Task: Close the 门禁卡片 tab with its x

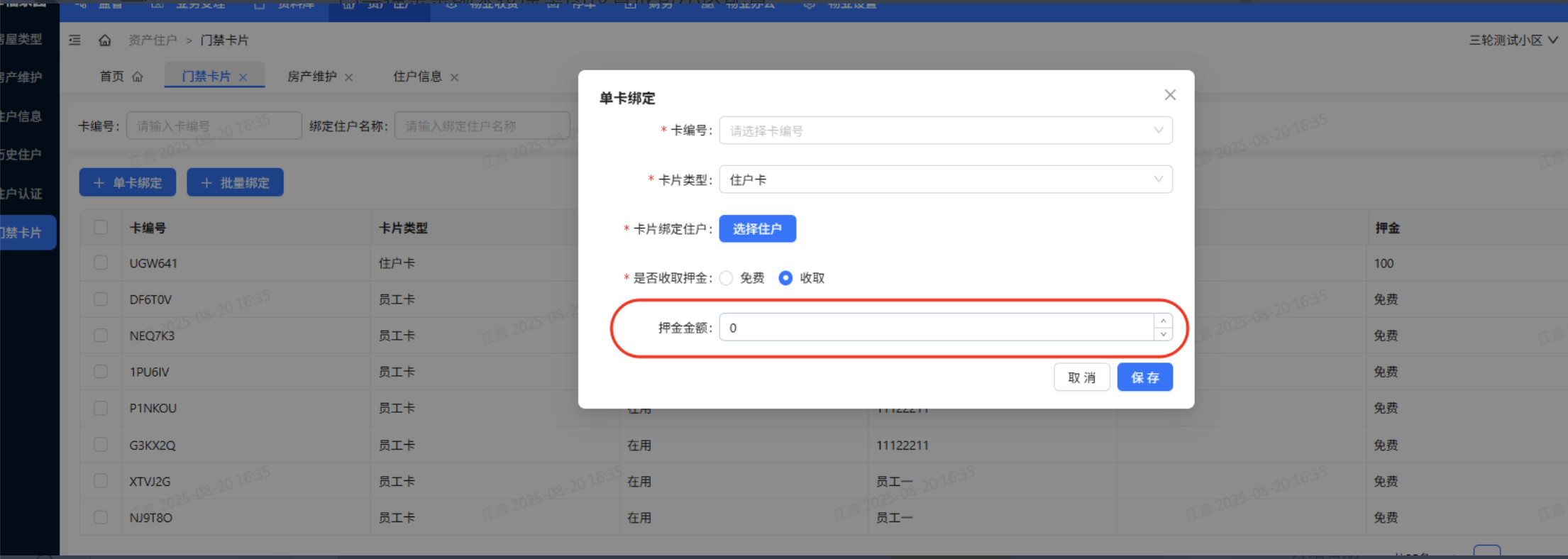Action: [243, 77]
